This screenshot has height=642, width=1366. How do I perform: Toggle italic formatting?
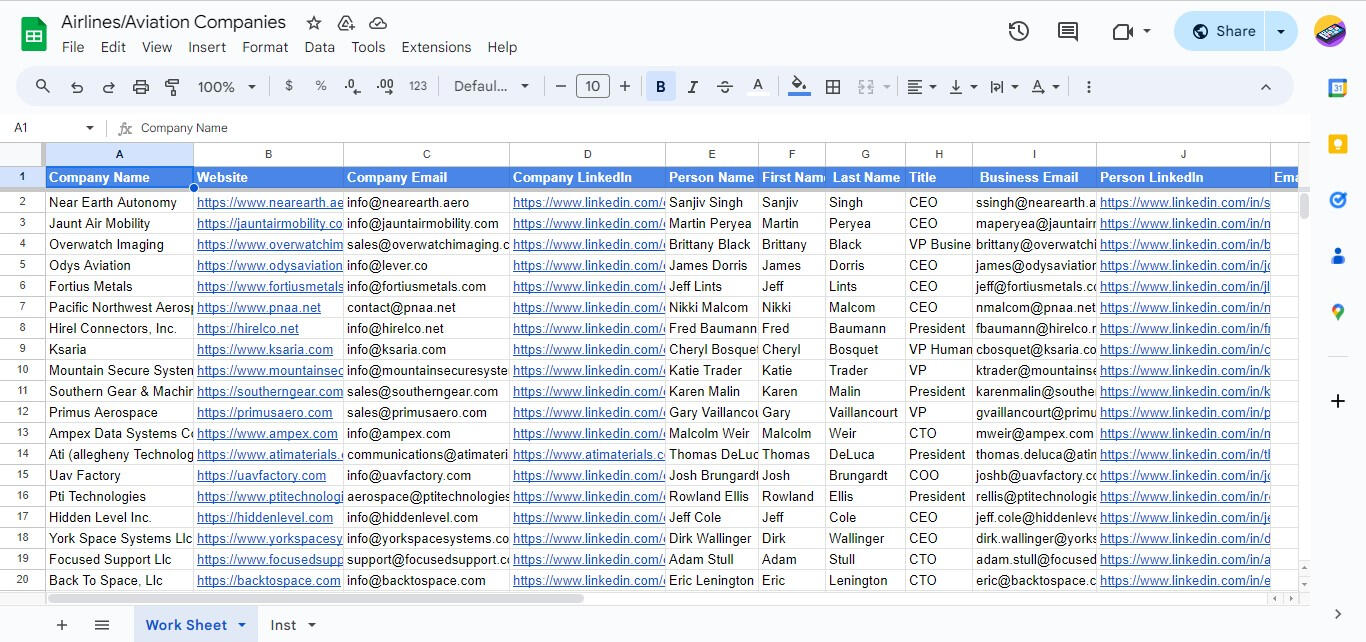693,87
